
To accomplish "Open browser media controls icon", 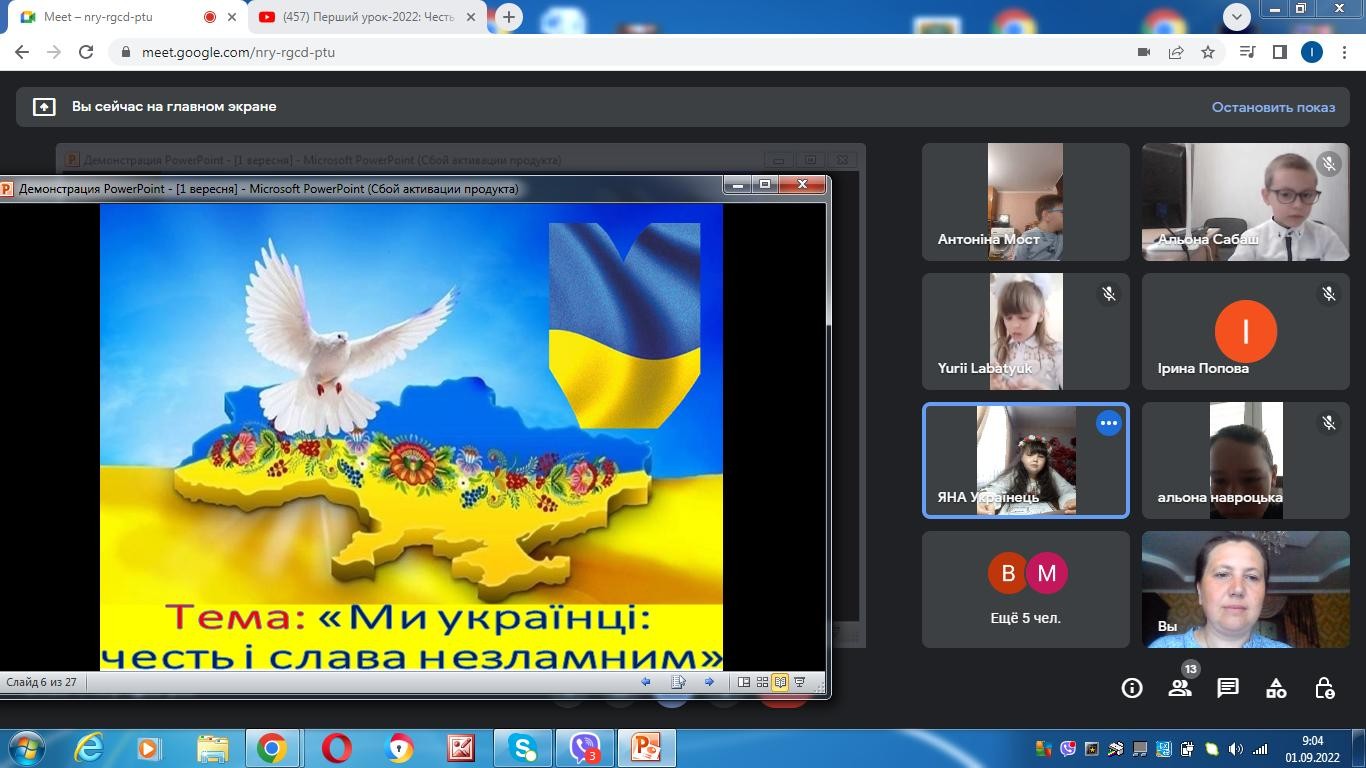I will pos(1247,52).
